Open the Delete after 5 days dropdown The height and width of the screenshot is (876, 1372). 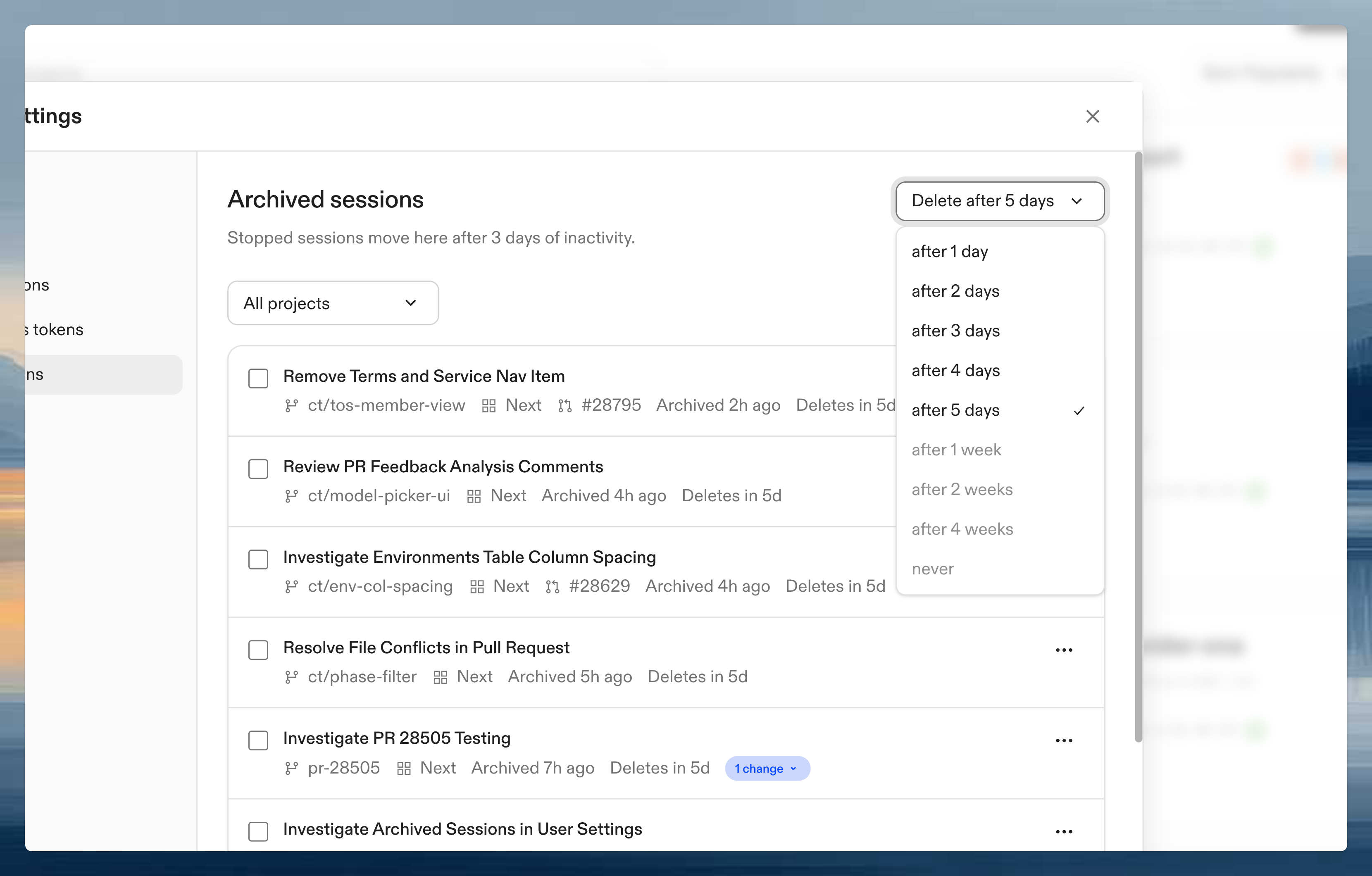999,201
